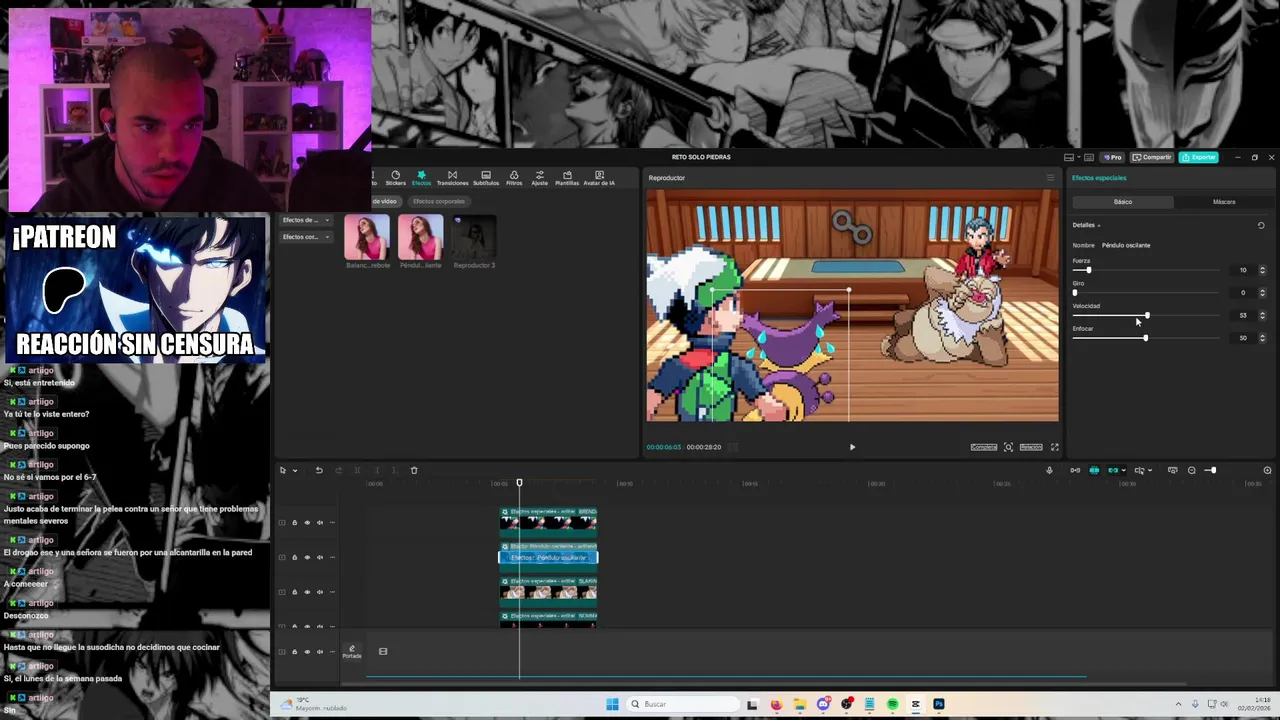Select the Balanceo rebote effect thumbnail

367,238
